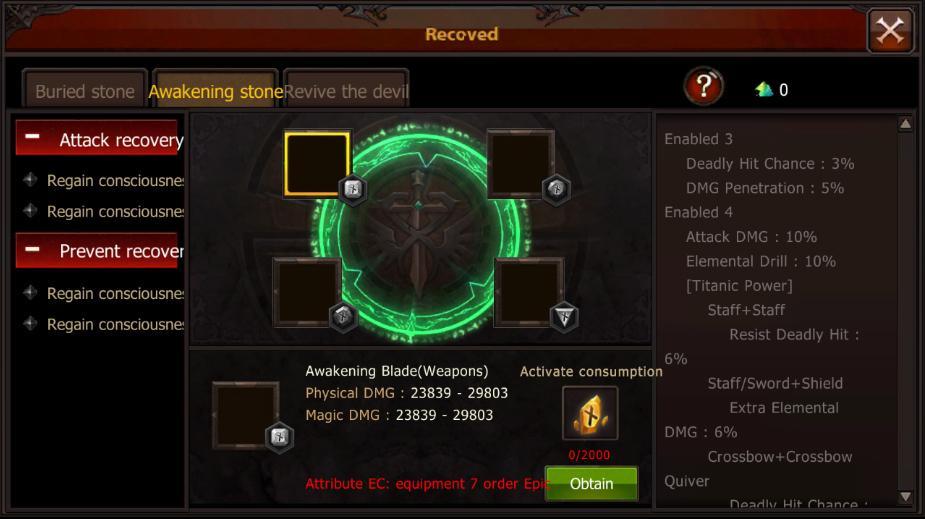Open the Awakening stone tab
Screen dimensions: 925x519
pyautogui.click(x=215, y=90)
